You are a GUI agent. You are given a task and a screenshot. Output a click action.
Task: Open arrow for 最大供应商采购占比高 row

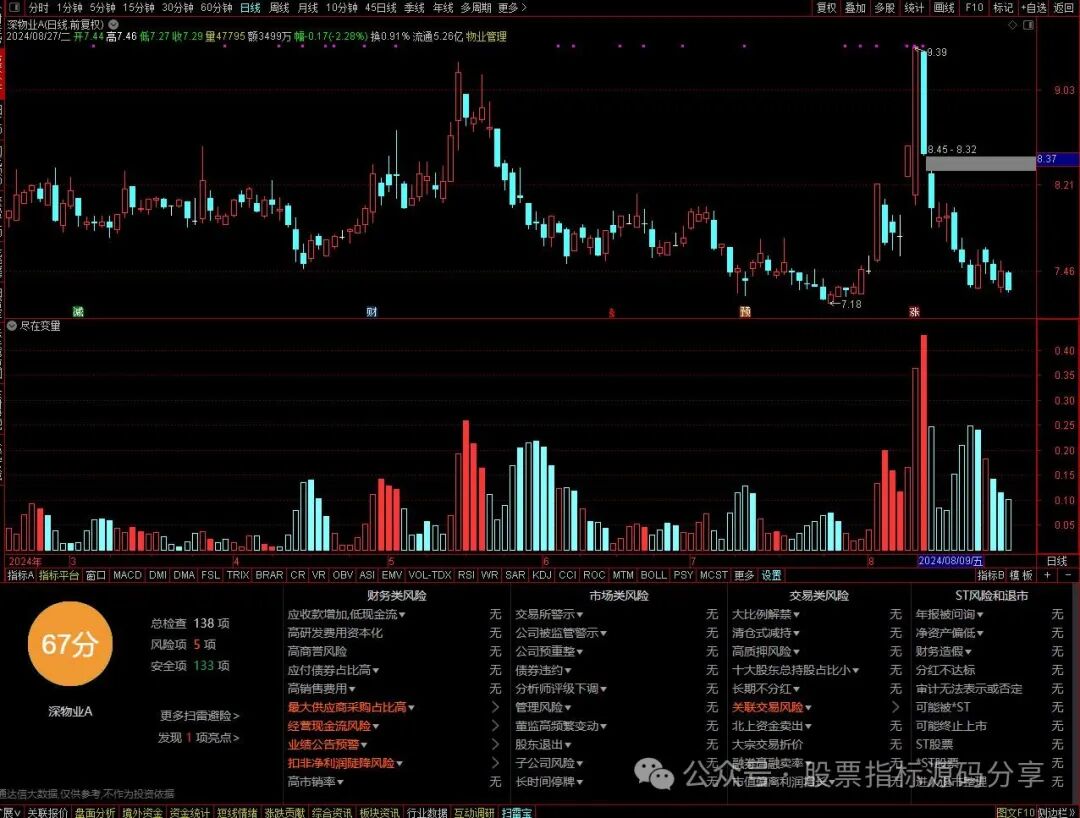pos(495,707)
